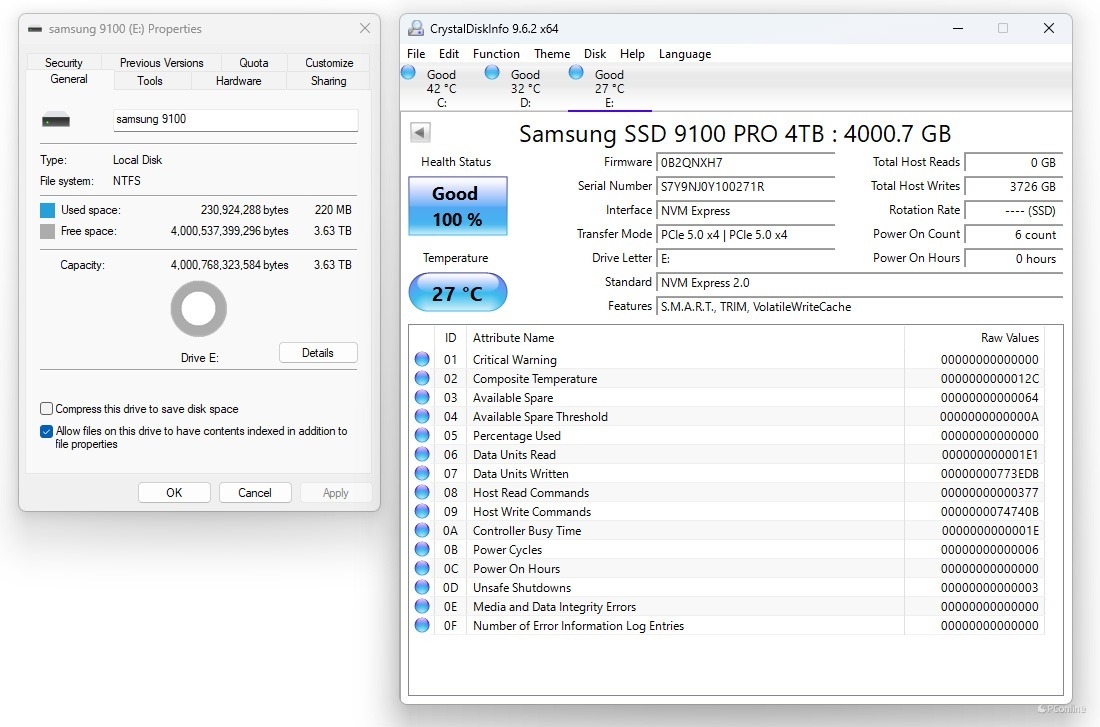Click the Unsafe Shutdowns status orb
The width and height of the screenshot is (1100, 727).
(x=422, y=588)
